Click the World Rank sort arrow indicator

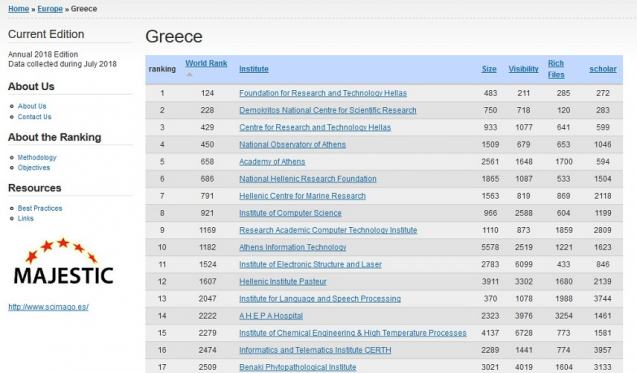(189, 75)
